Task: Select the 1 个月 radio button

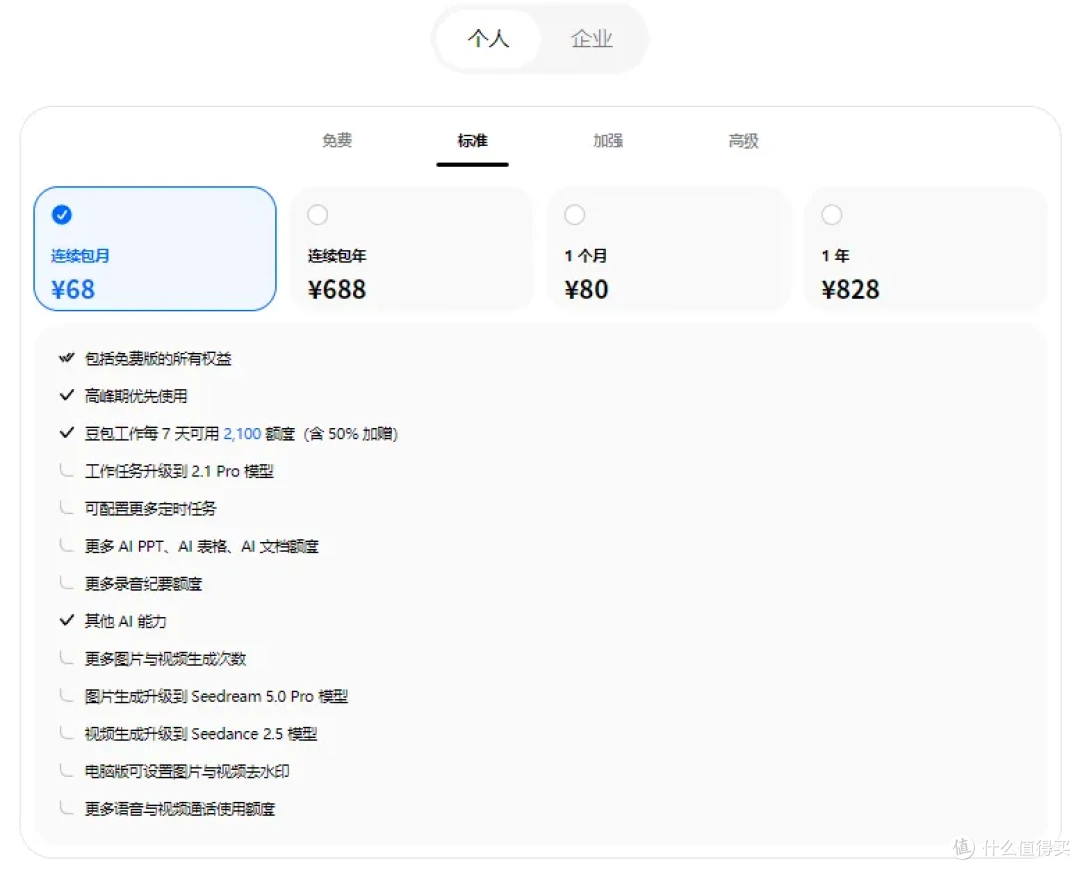Action: (574, 215)
